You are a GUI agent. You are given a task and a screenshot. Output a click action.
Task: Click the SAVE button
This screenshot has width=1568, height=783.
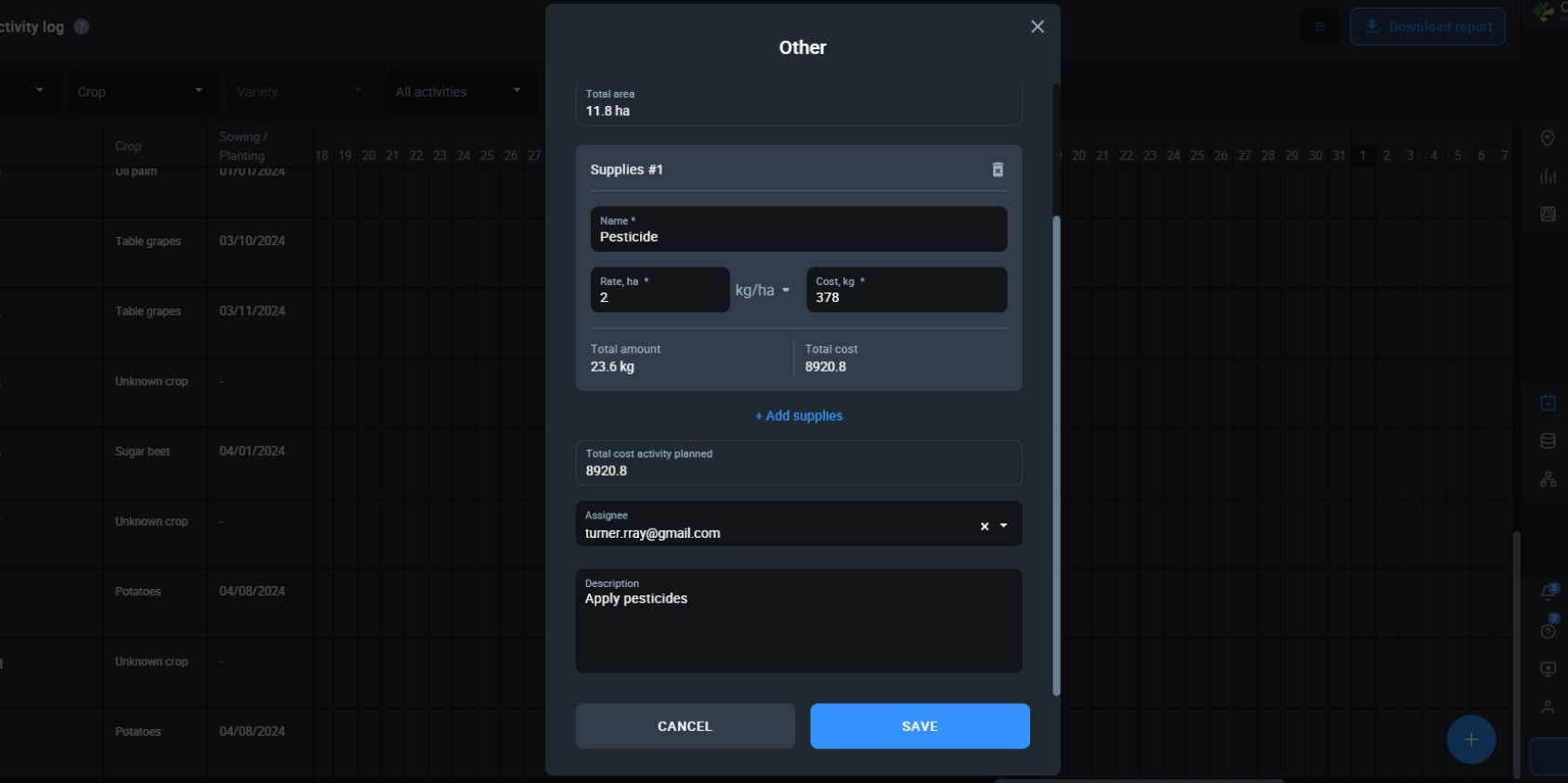(920, 726)
